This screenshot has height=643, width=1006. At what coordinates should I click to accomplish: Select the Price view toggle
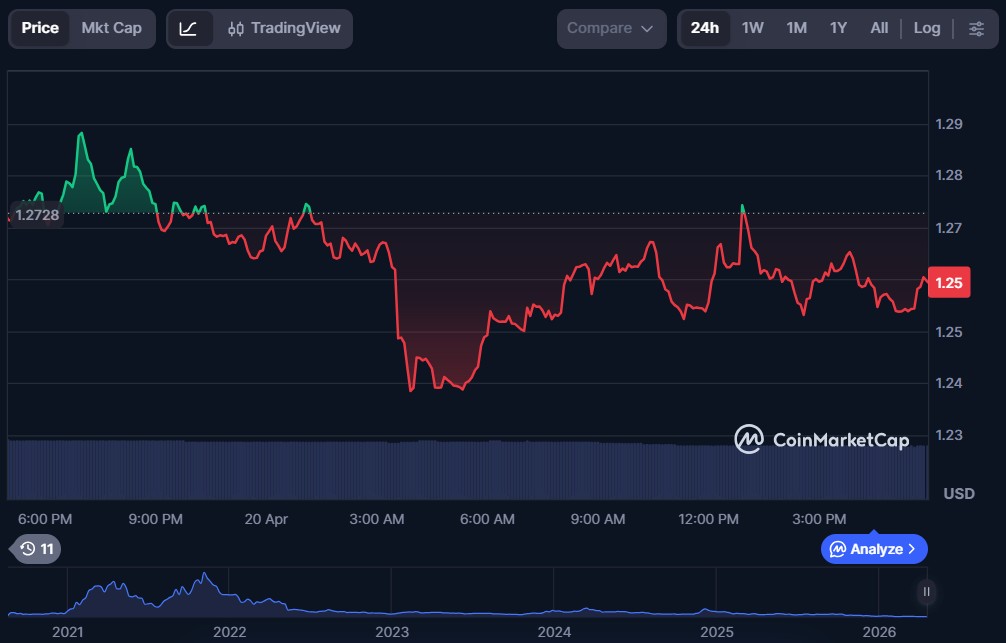40,28
